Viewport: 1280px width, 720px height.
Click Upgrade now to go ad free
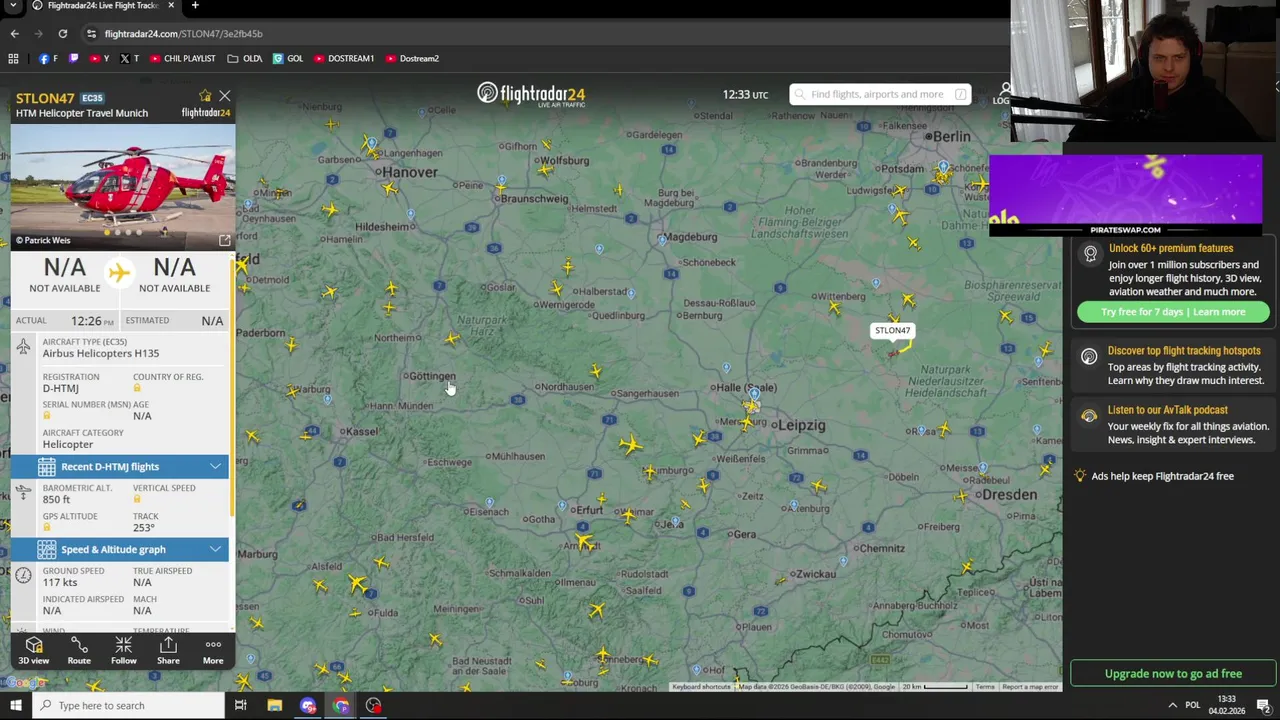[1173, 674]
